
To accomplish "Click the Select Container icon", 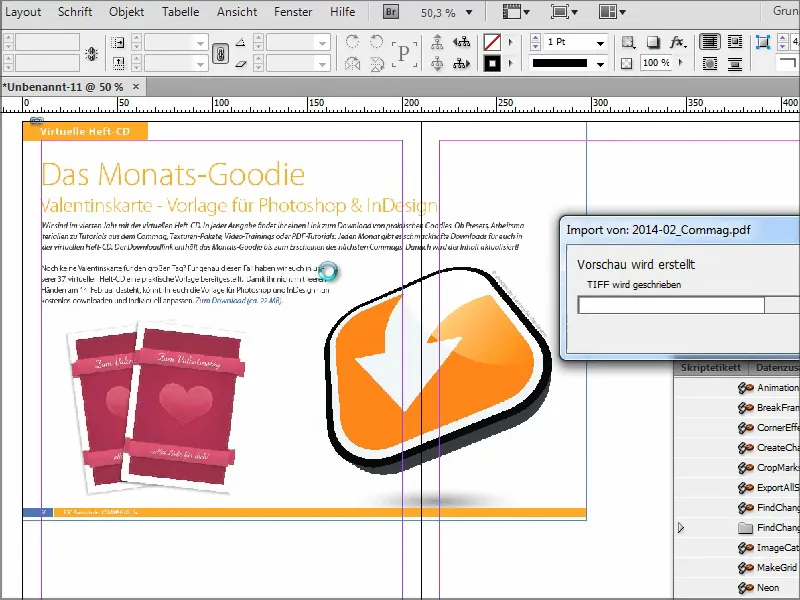I will [437, 42].
